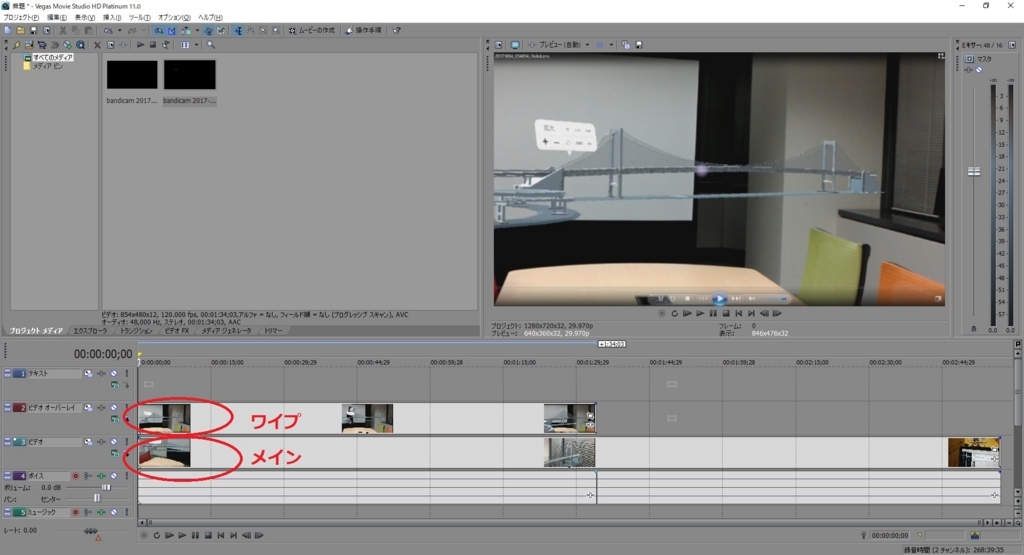
Task: Toggle the auto ripple icon
Action: coord(186,31)
